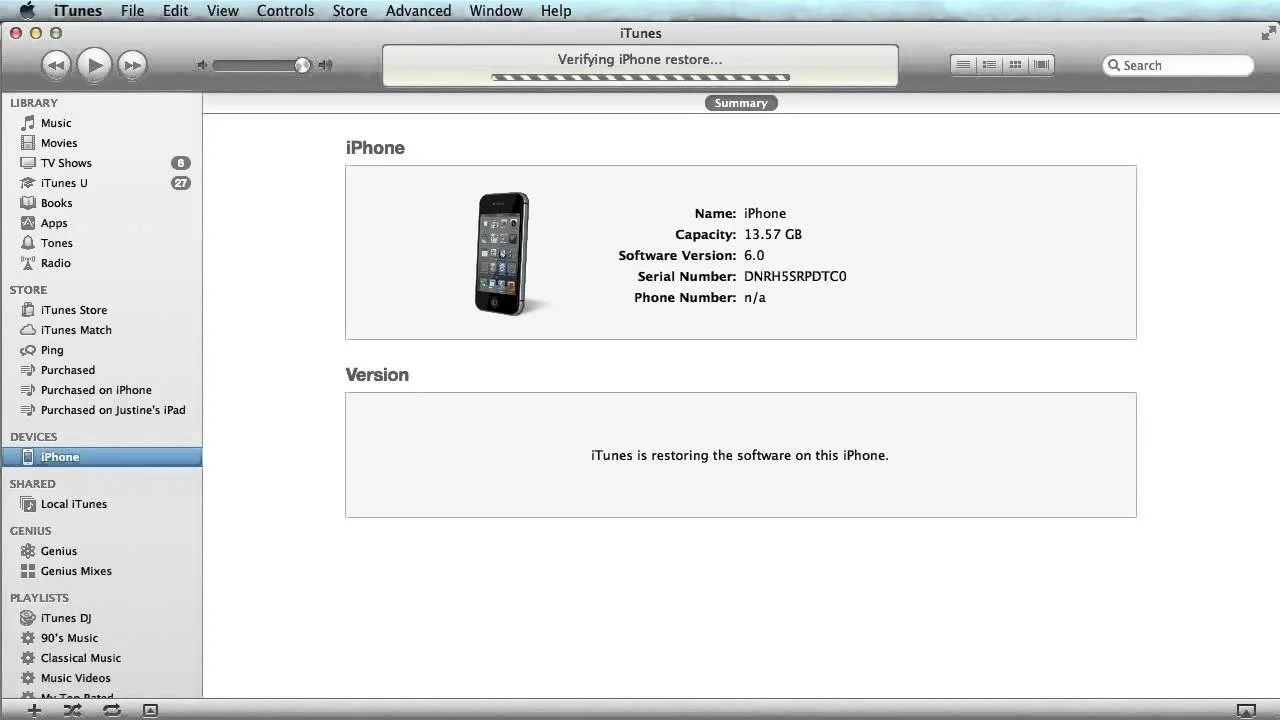Enter full screen with the arrows icon
Image resolution: width=1280 pixels, height=720 pixels.
click(x=1269, y=33)
